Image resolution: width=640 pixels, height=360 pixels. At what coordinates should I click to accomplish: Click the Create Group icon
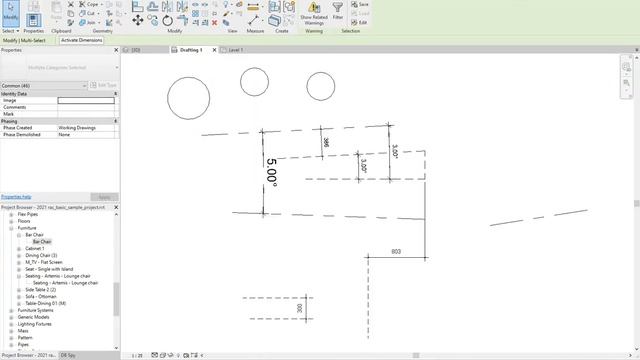[x=289, y=7]
